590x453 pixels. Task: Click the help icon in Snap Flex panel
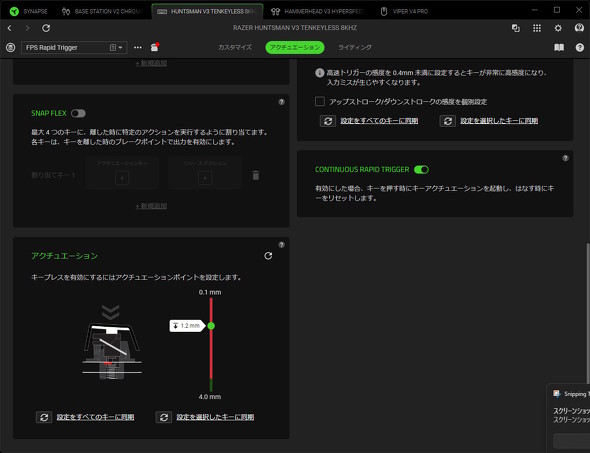[281, 102]
